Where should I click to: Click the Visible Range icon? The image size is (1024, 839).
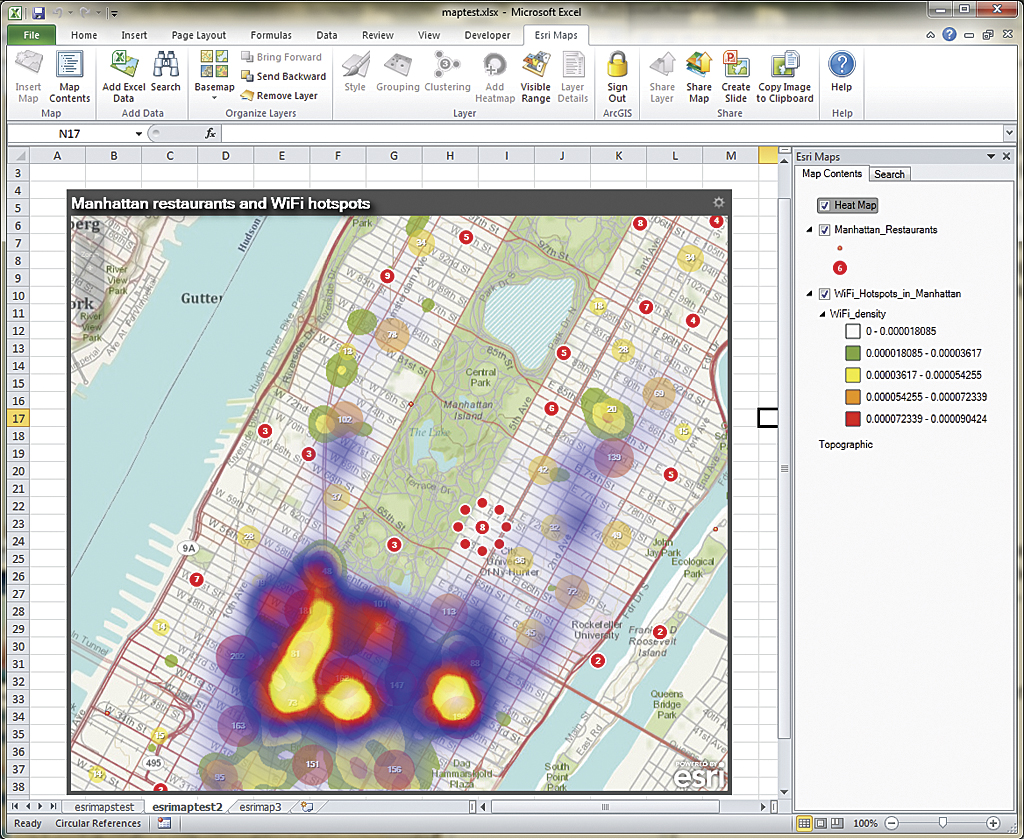pyautogui.click(x=535, y=77)
